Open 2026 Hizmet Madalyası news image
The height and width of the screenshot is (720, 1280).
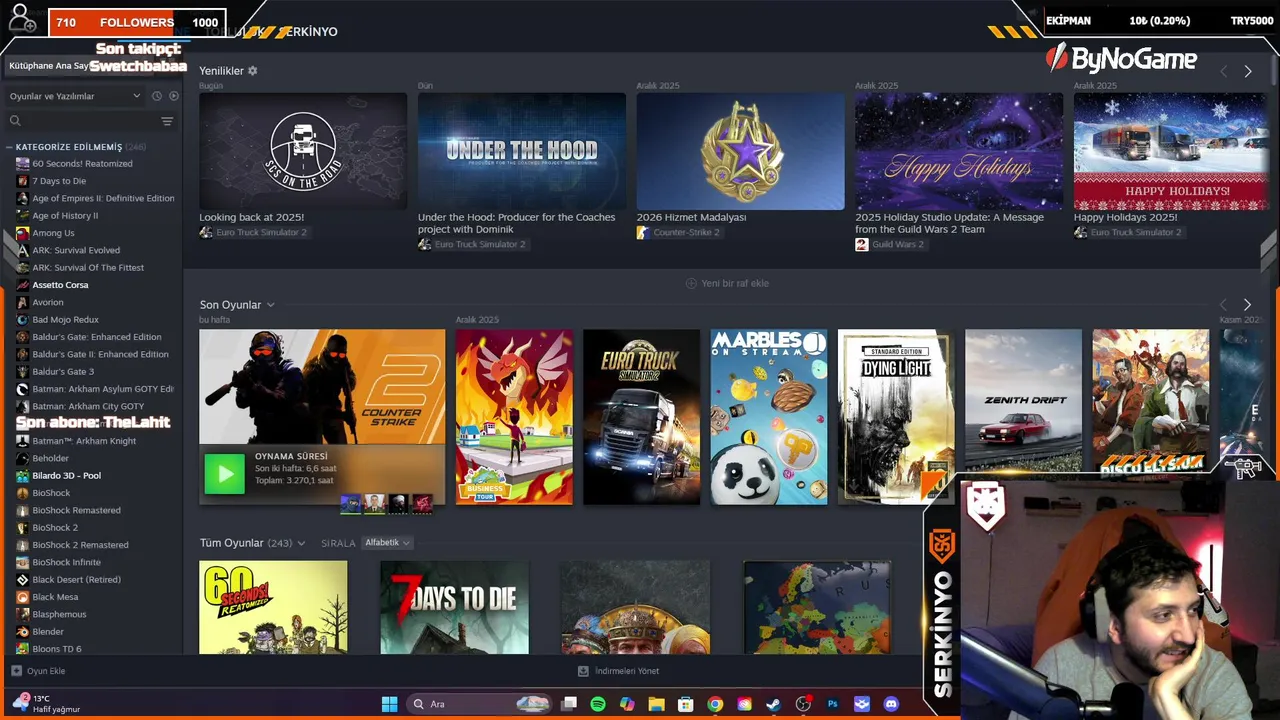point(741,151)
